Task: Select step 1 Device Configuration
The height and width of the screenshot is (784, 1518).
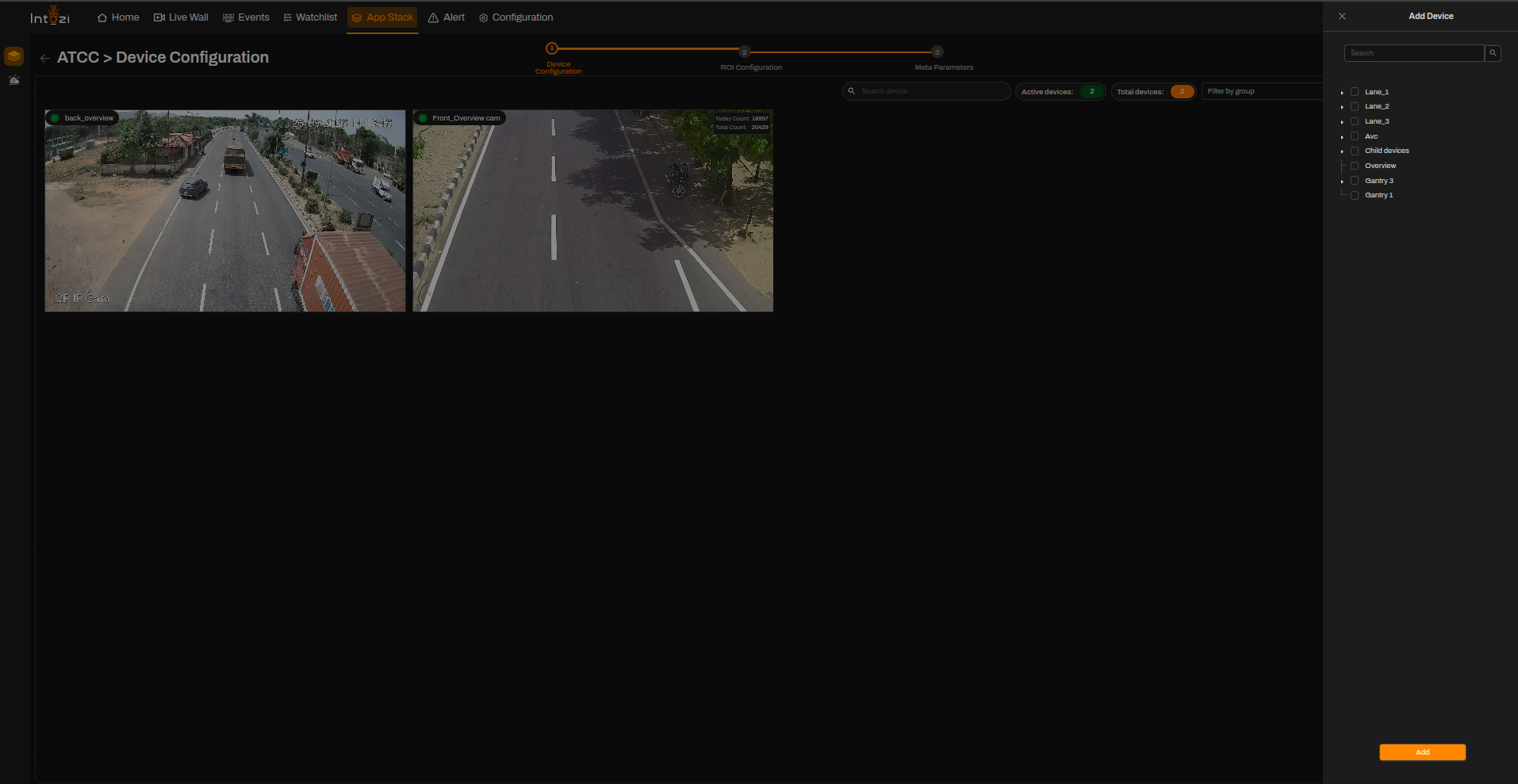Action: (x=553, y=48)
